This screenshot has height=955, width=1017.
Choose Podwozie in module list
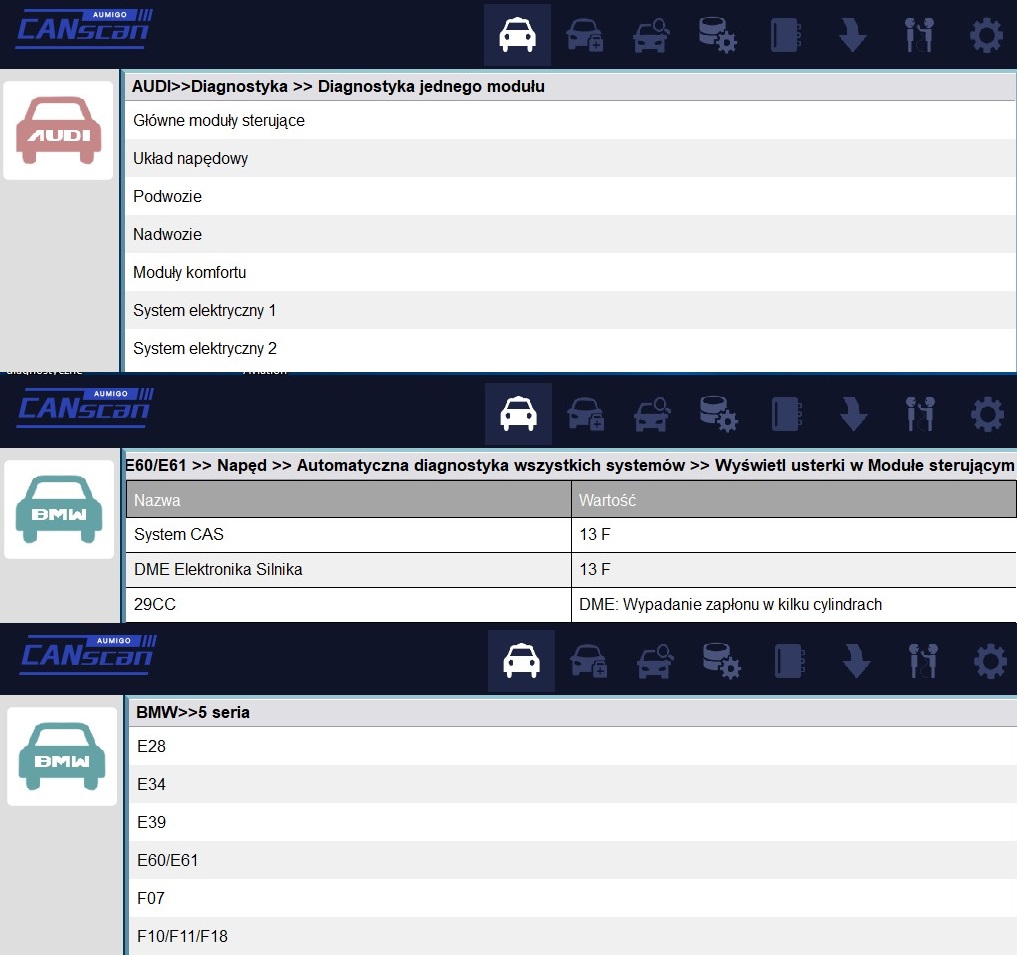pyautogui.click(x=570, y=196)
